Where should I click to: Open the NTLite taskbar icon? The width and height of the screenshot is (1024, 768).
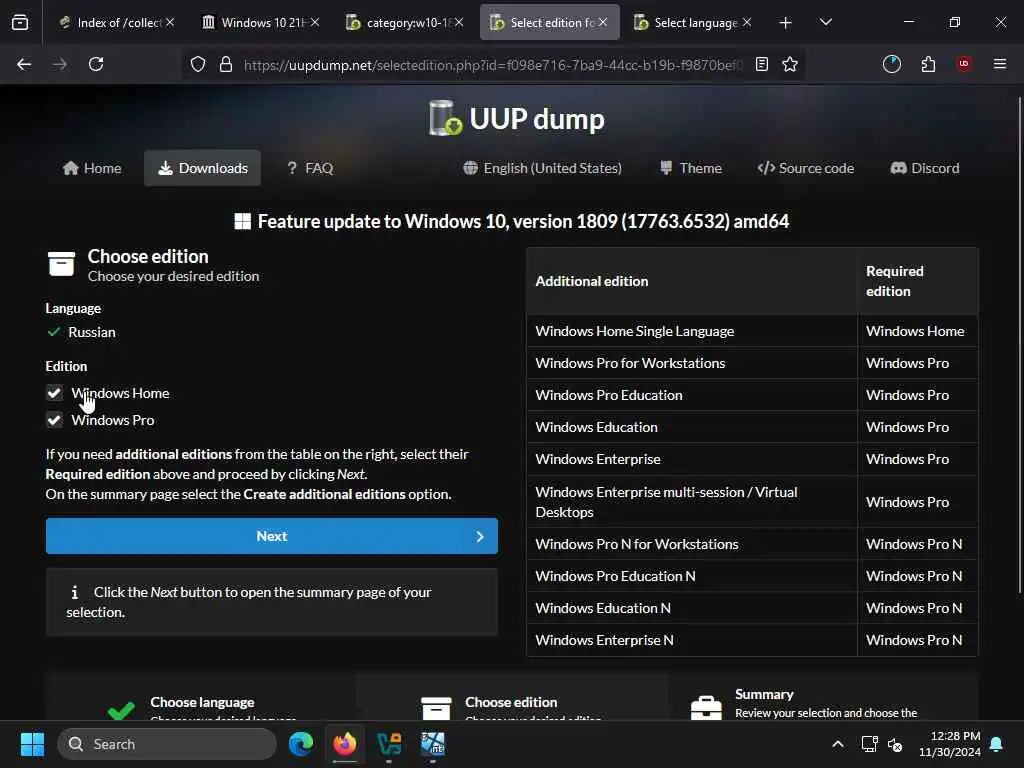coord(433,744)
